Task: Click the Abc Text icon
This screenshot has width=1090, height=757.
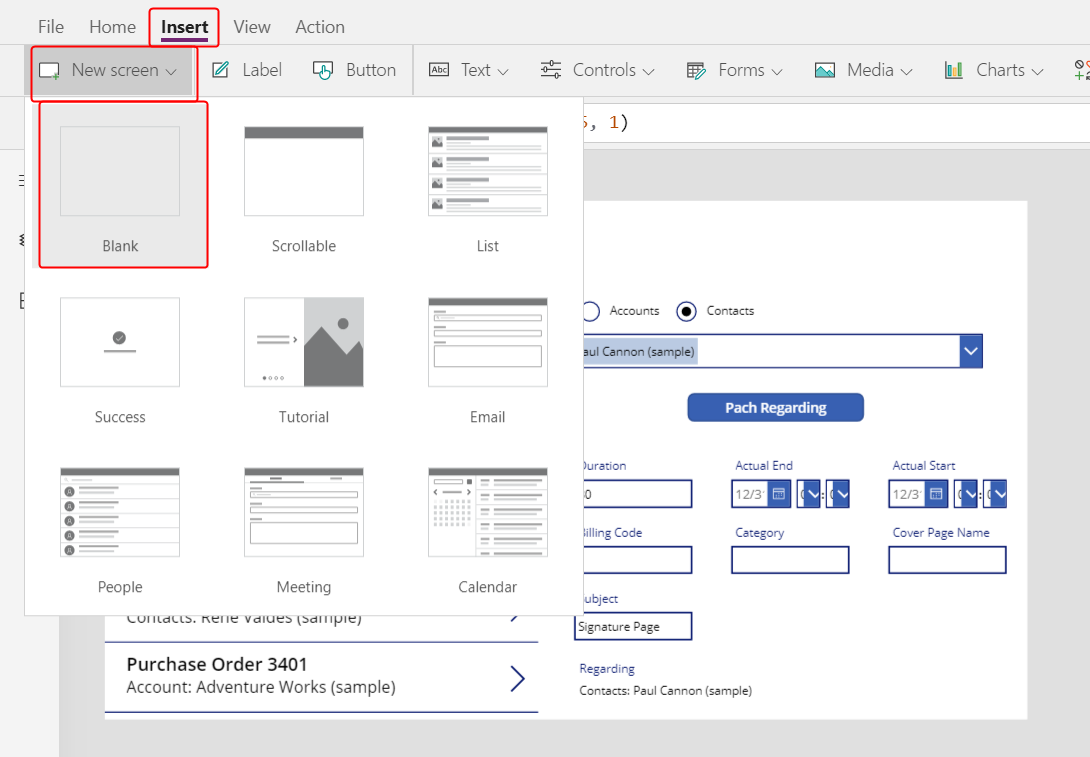Action: point(439,70)
